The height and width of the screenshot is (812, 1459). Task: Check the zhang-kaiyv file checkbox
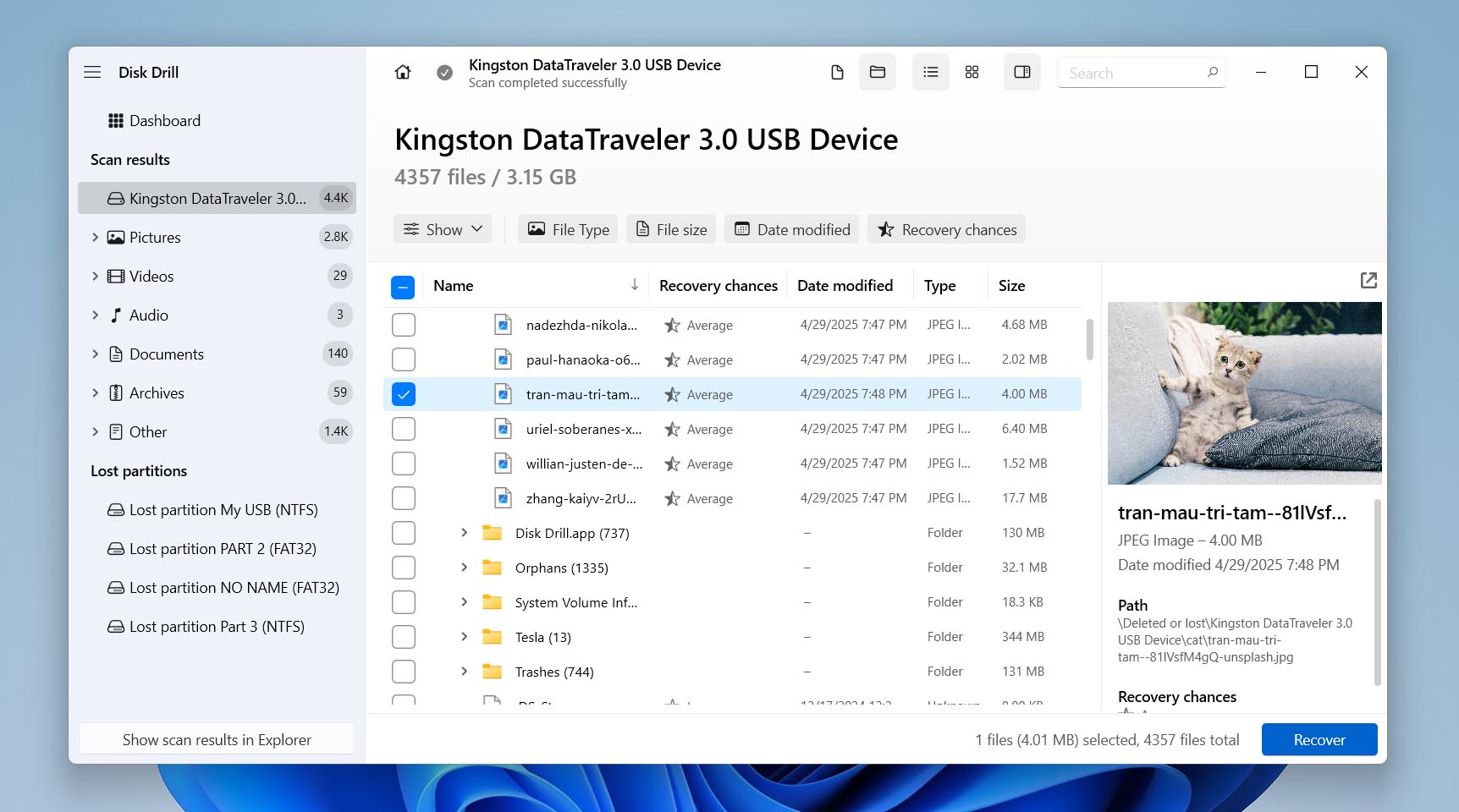[x=404, y=498]
